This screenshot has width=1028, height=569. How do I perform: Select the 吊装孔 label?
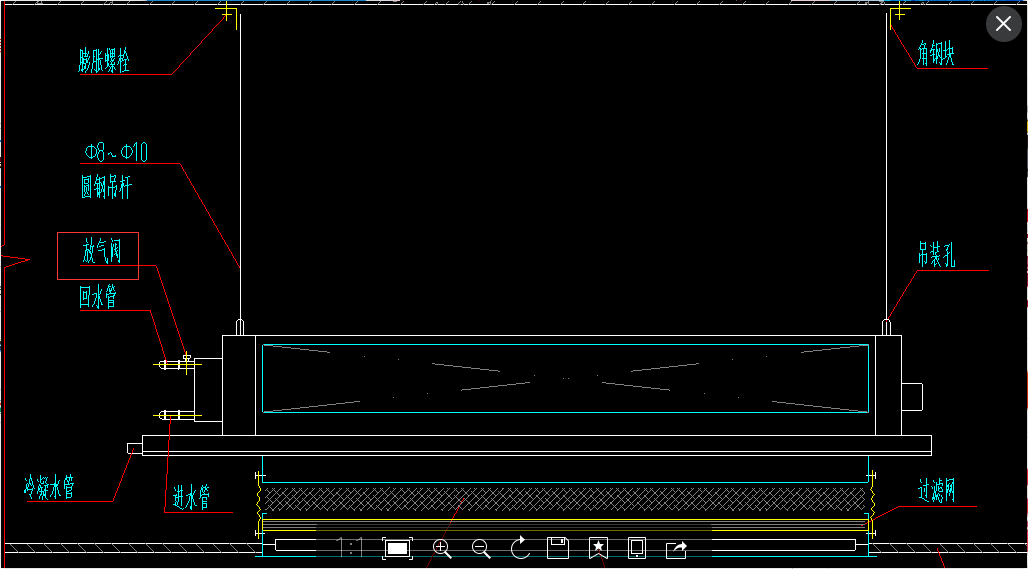point(938,256)
